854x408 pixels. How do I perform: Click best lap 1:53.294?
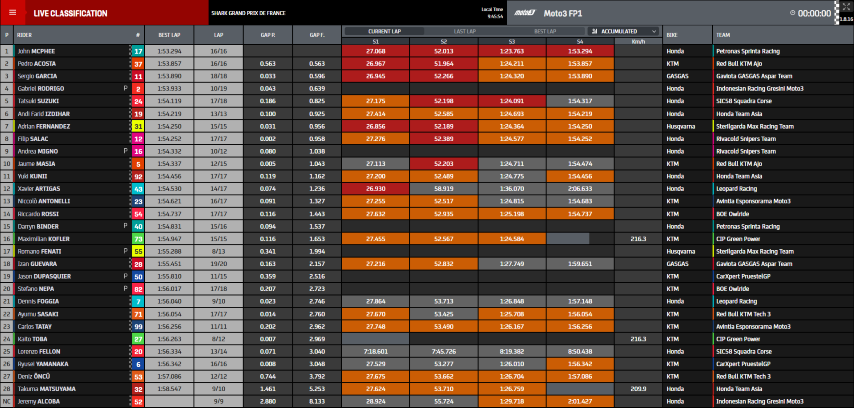pos(169,51)
